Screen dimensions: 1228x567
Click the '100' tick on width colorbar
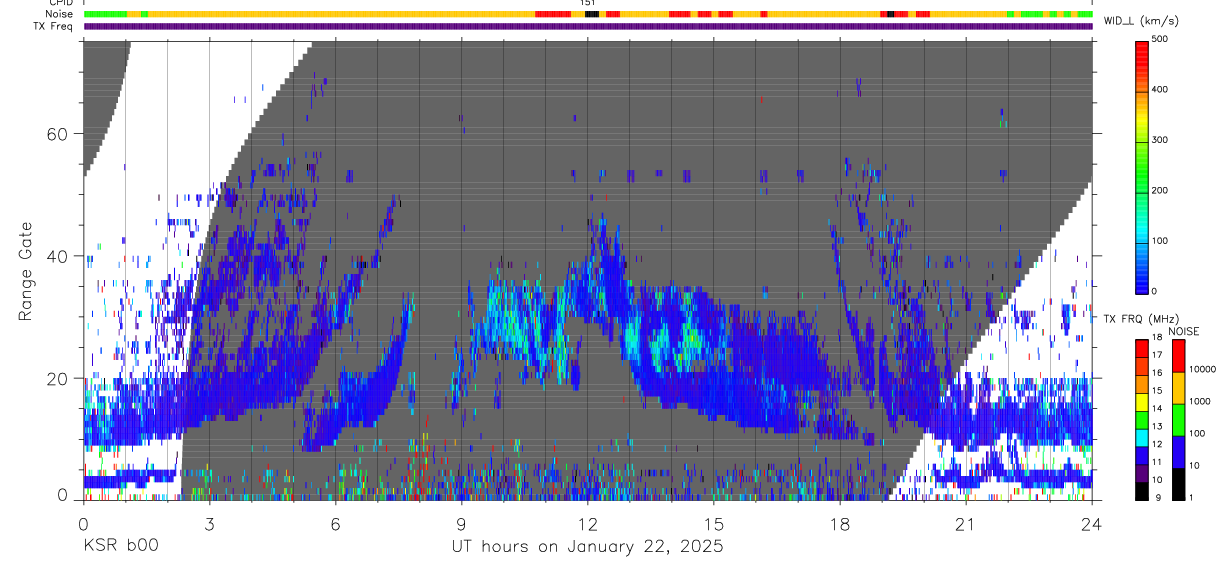point(1160,241)
